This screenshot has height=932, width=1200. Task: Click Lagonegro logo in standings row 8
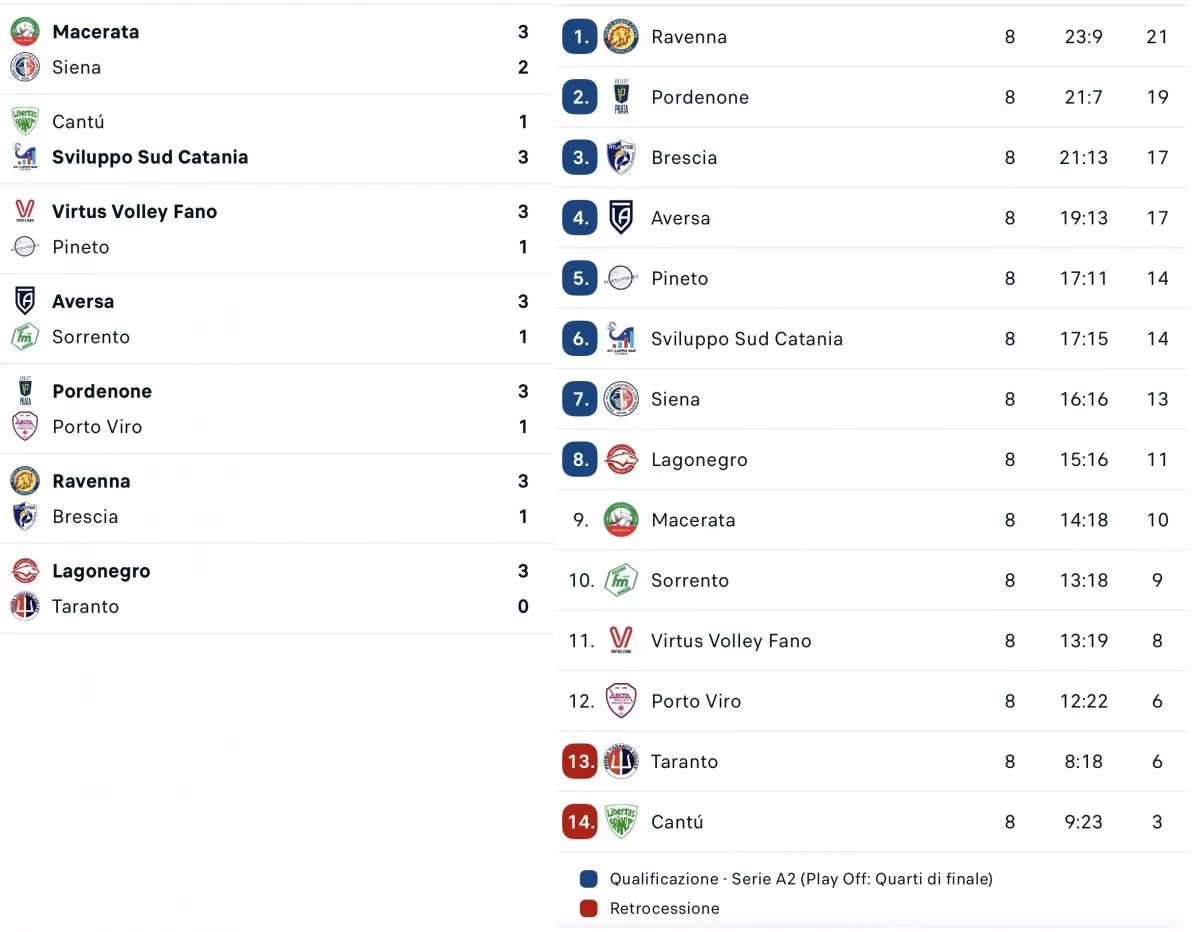(621, 460)
